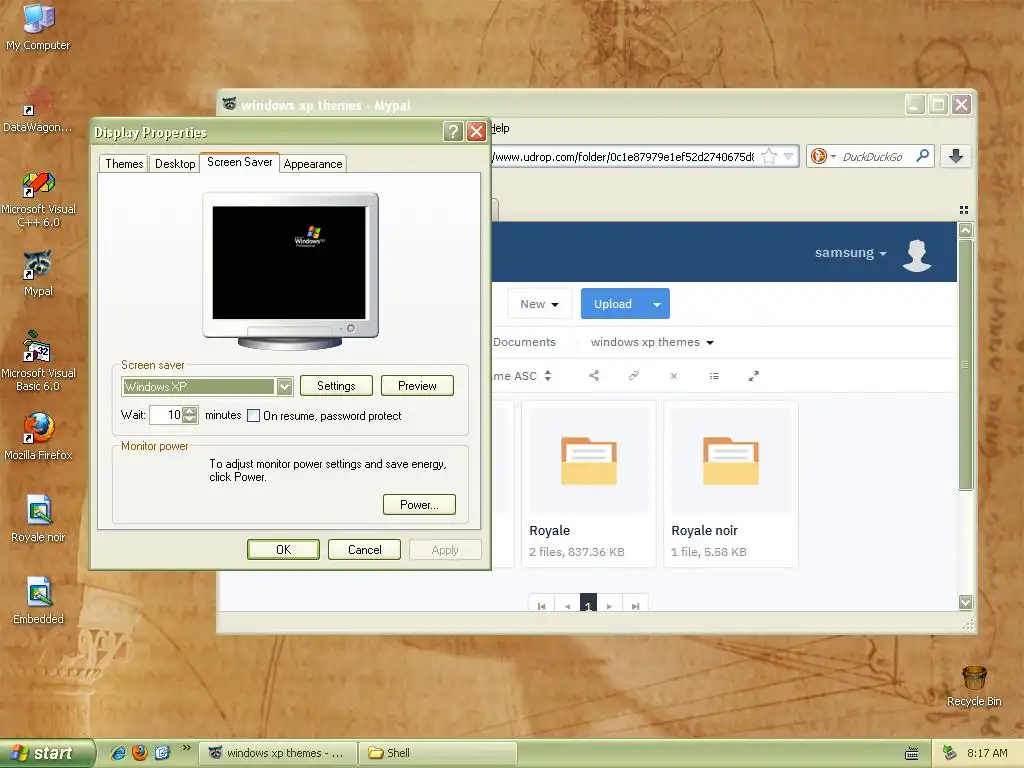The width and height of the screenshot is (1024, 768).
Task: Click the Upload button
Action: point(613,304)
